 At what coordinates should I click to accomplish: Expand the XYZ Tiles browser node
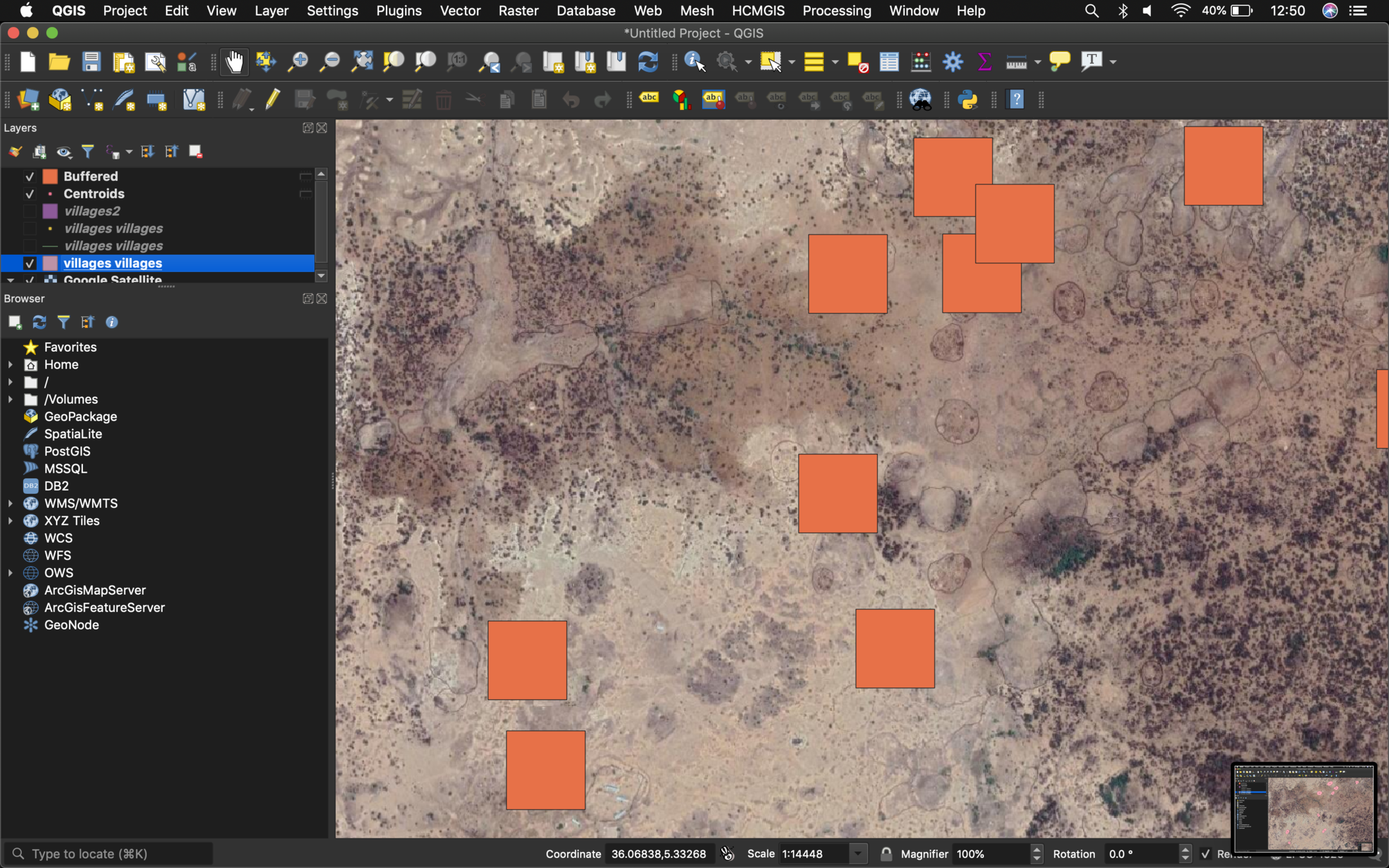point(10,521)
